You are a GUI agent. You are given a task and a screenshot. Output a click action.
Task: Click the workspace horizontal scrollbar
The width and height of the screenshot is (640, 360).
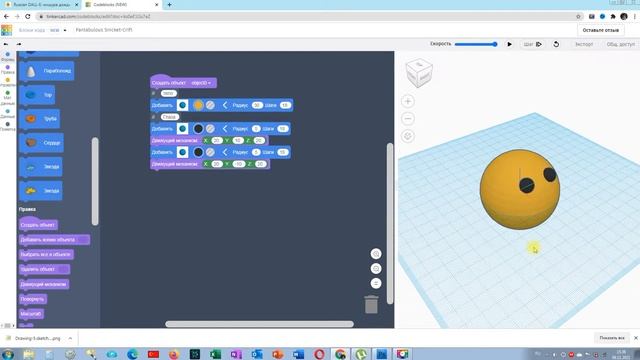260,324
